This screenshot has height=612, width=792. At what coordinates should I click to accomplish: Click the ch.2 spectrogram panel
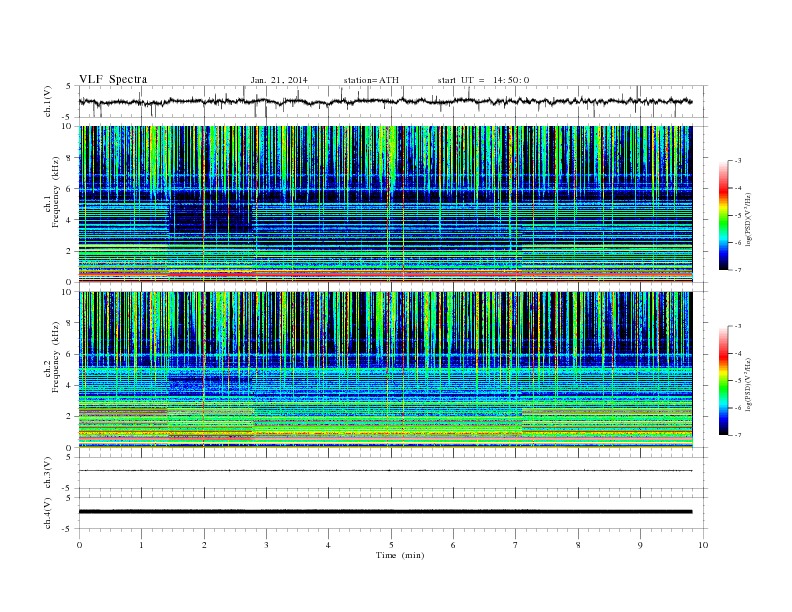tap(386, 370)
